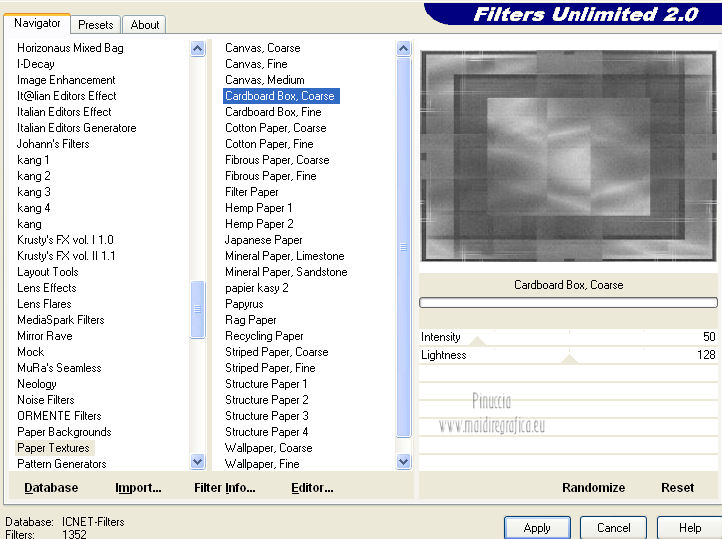The height and width of the screenshot is (539, 722).
Task: Select Cardboard Box, Coarse filter
Action: [x=281, y=96]
